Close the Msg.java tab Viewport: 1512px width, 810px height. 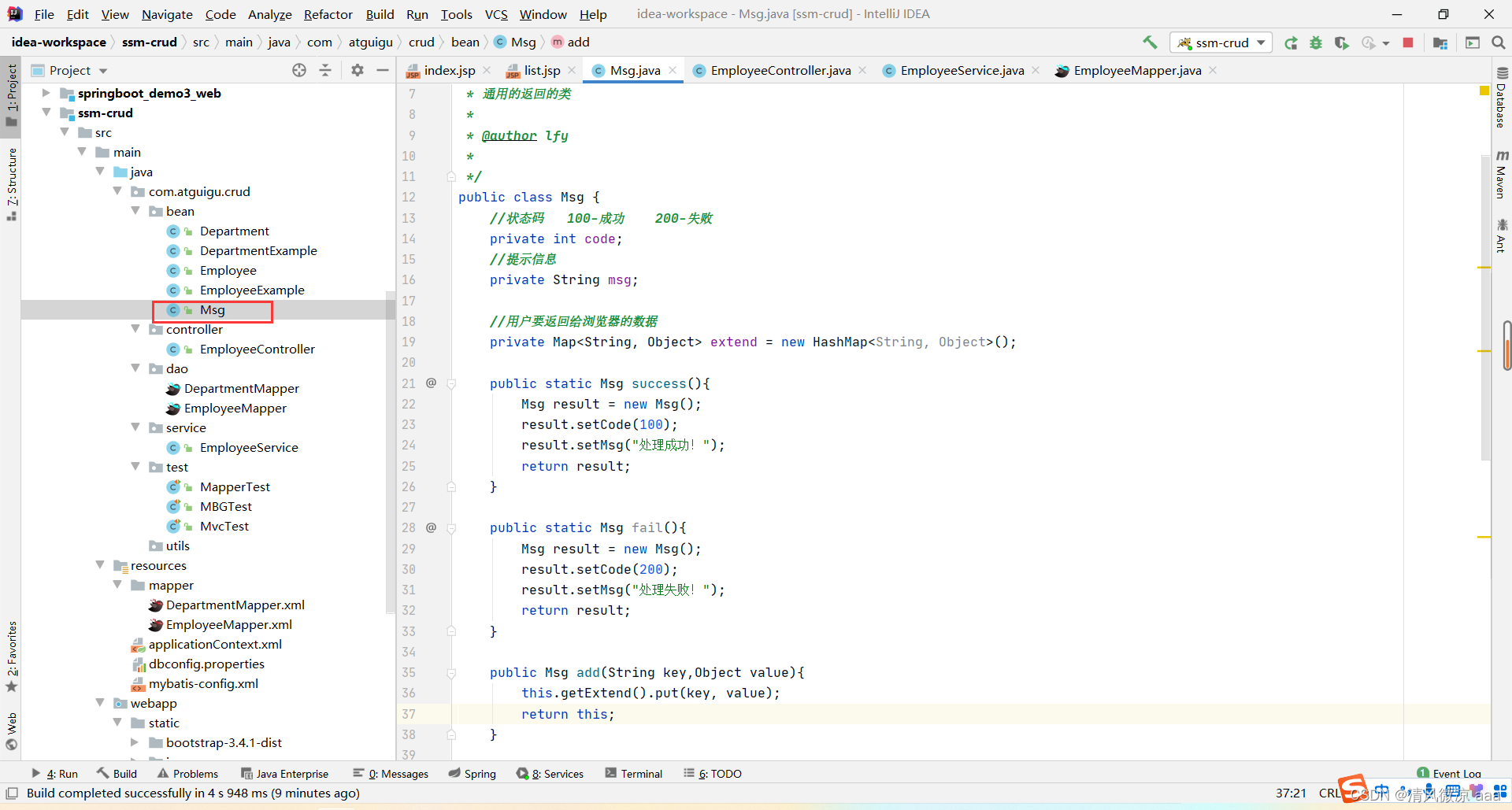coord(673,70)
